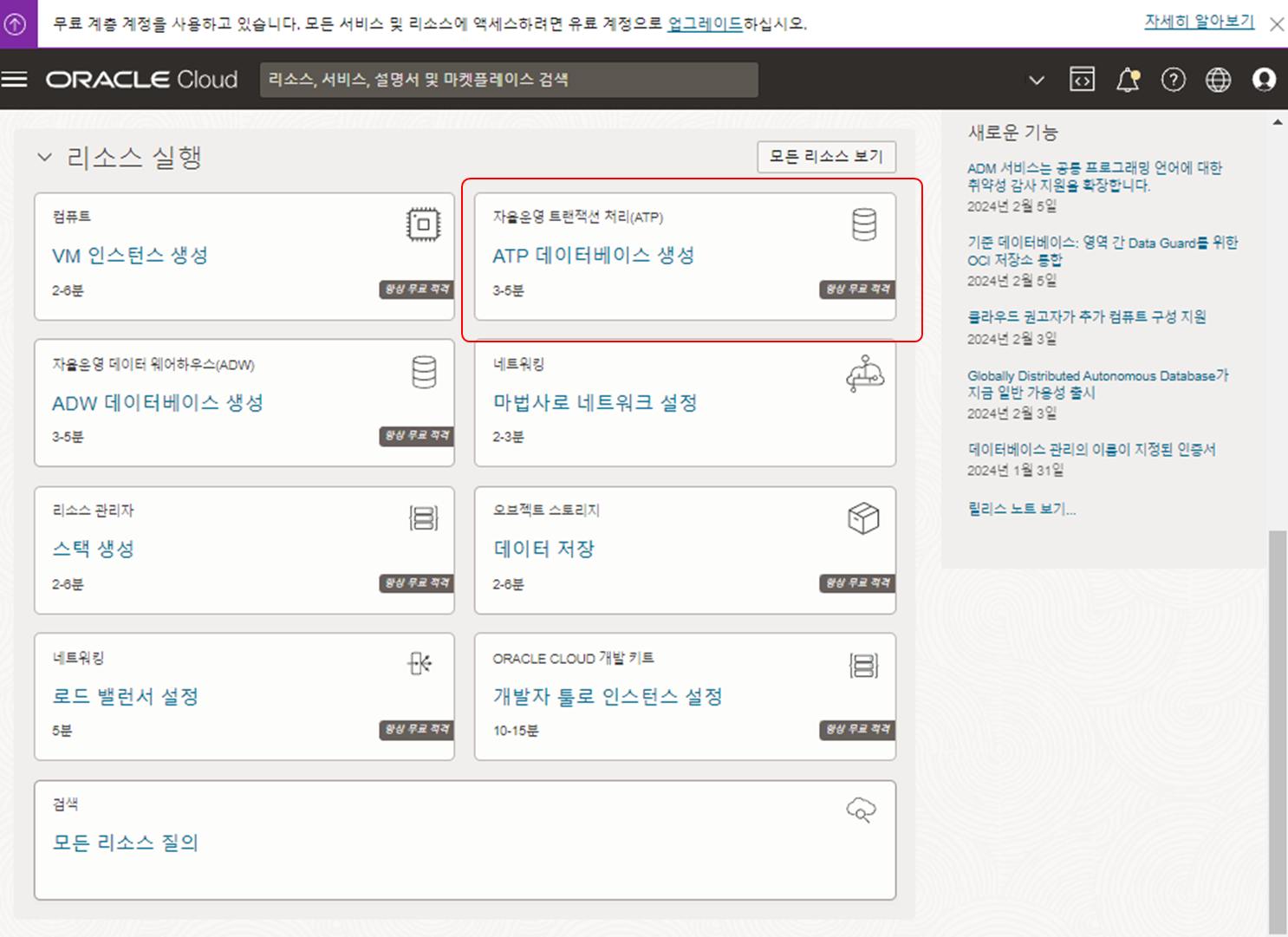Click the 자율운영 데이터 웨어하우스(ADW) label
The width and height of the screenshot is (1288, 937).
pyautogui.click(x=153, y=365)
